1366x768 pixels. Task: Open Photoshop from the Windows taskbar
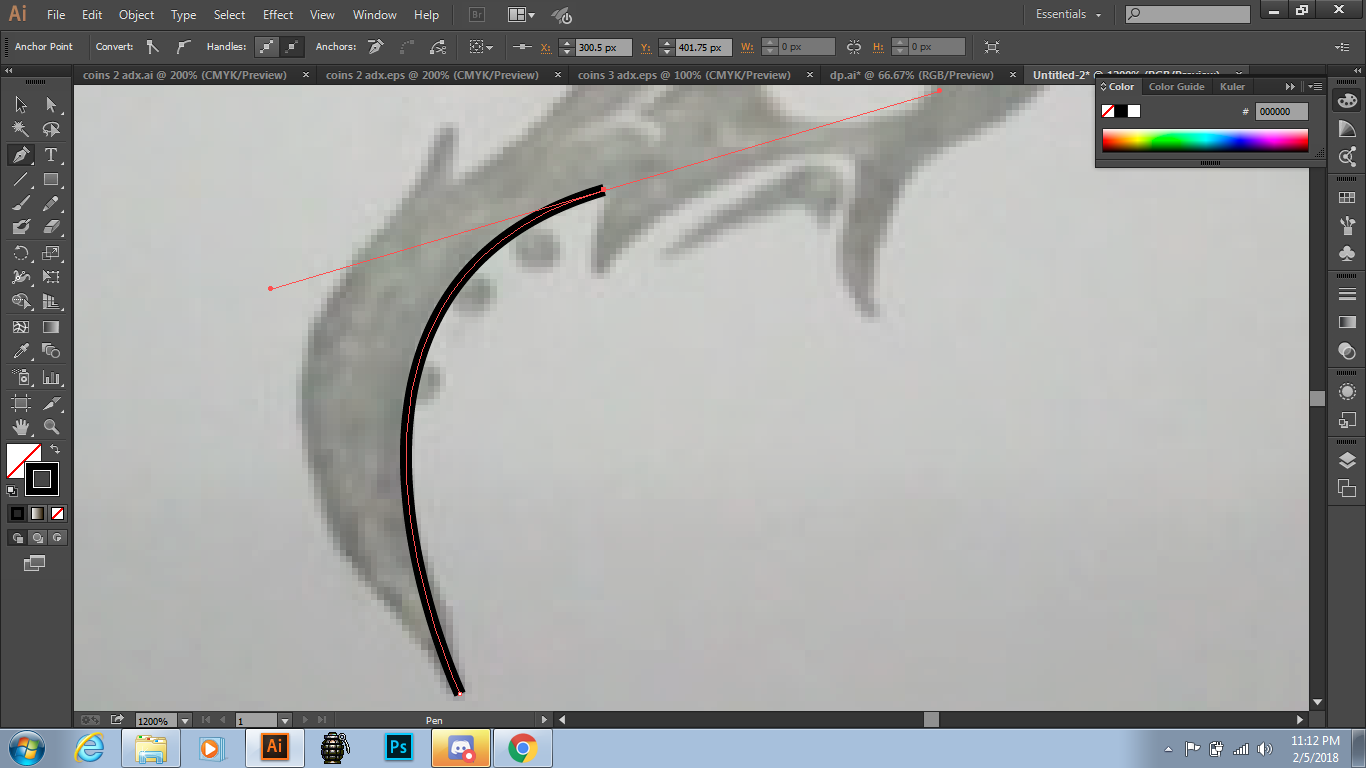pyautogui.click(x=398, y=747)
